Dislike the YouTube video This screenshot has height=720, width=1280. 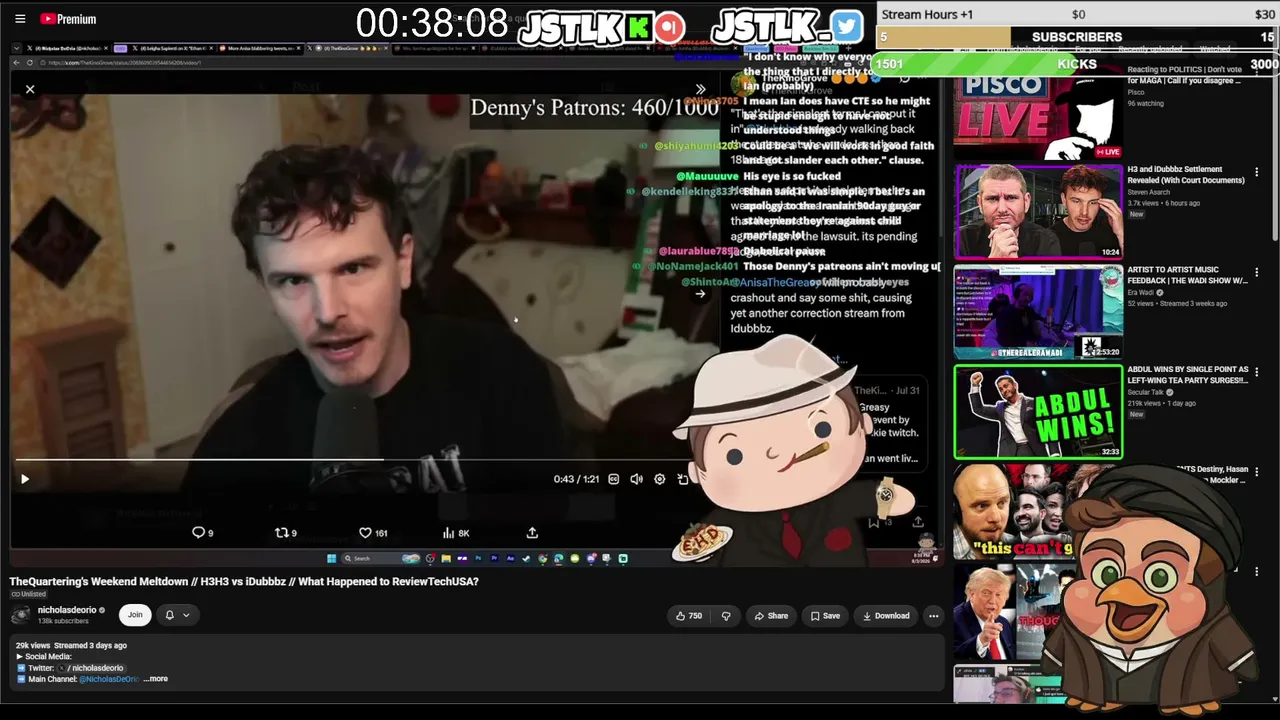coord(726,616)
